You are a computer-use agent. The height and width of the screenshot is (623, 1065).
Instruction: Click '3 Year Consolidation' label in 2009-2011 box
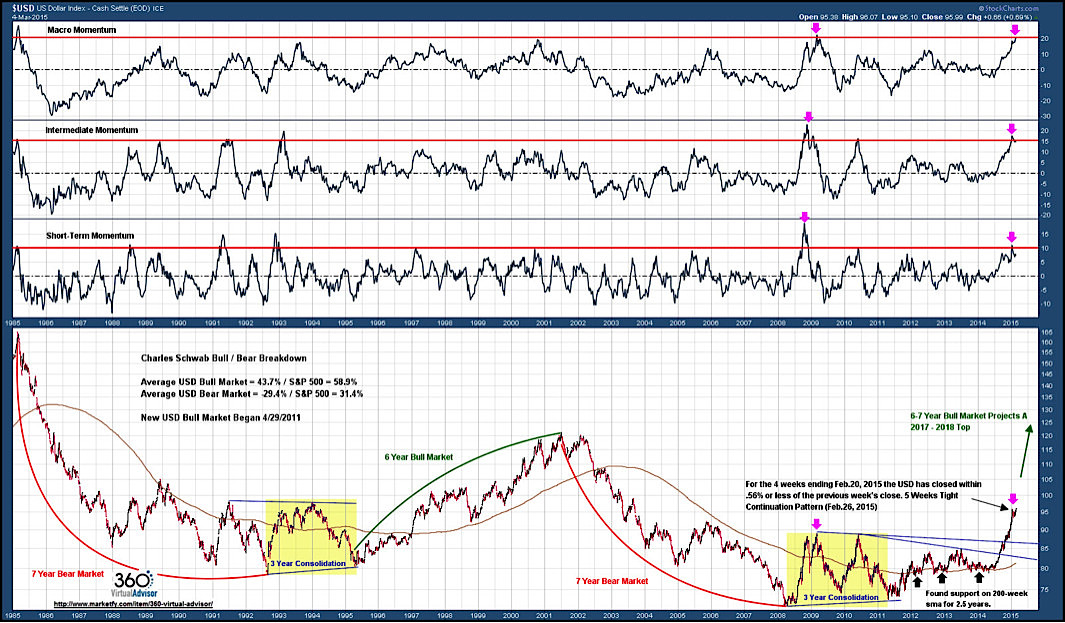pyautogui.click(x=841, y=598)
